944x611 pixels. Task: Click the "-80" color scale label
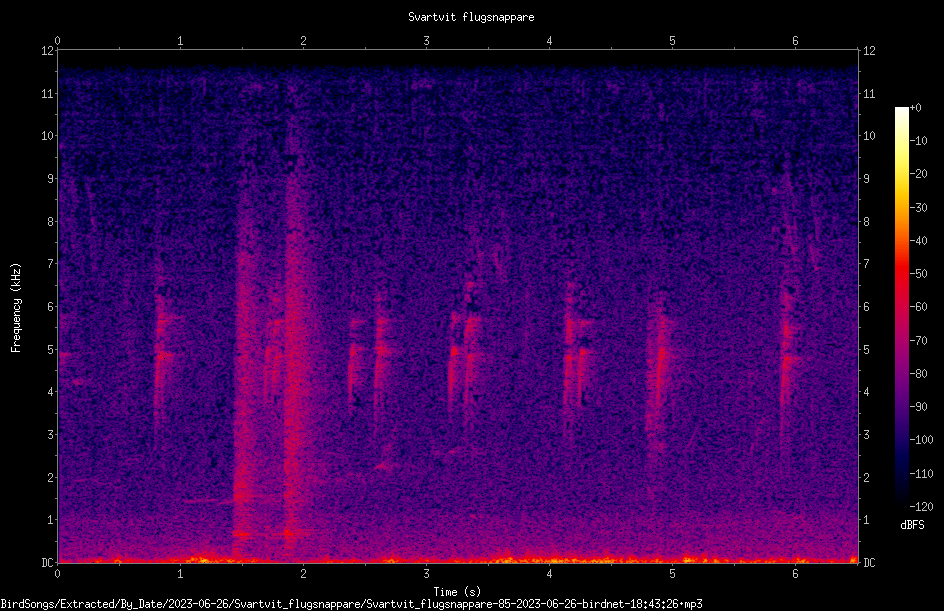[x=918, y=374]
